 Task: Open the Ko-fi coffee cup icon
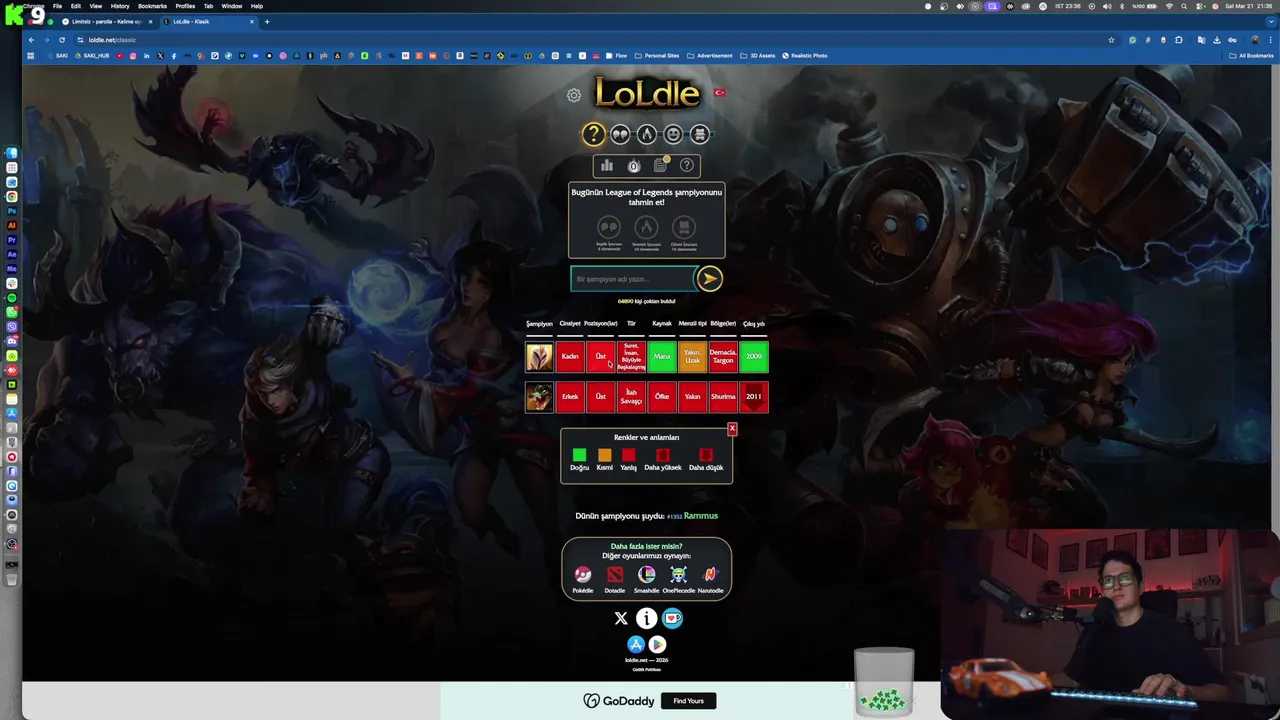(x=673, y=619)
